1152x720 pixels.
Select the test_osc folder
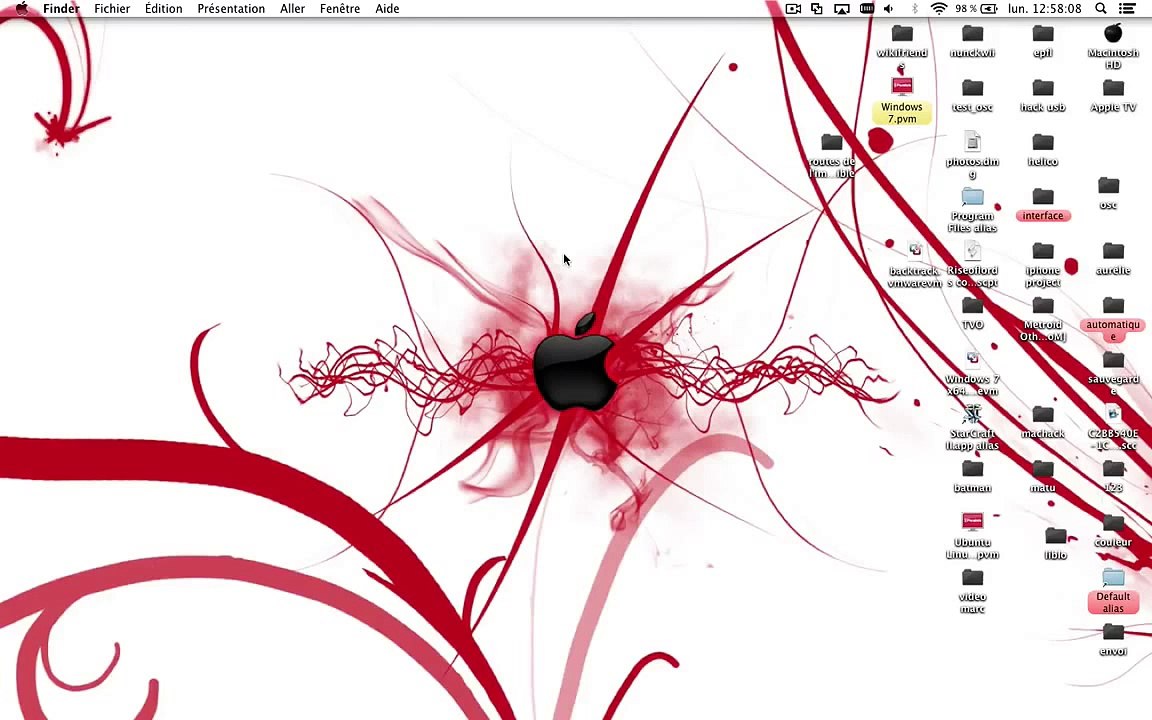pos(973,88)
